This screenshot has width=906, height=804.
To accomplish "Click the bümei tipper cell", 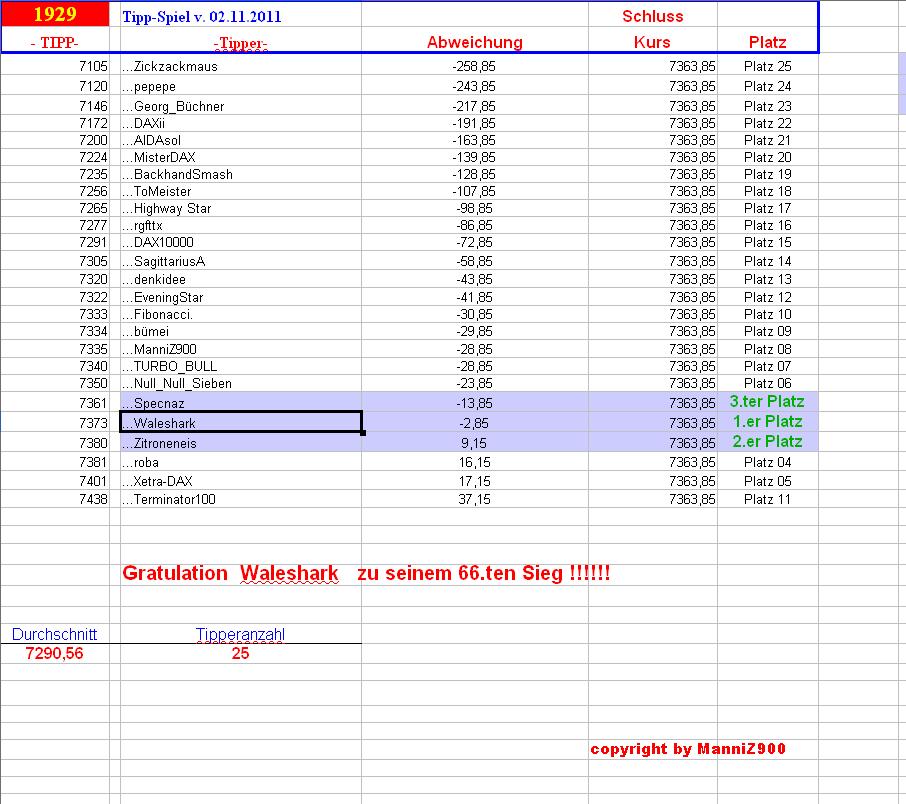I will [x=240, y=331].
